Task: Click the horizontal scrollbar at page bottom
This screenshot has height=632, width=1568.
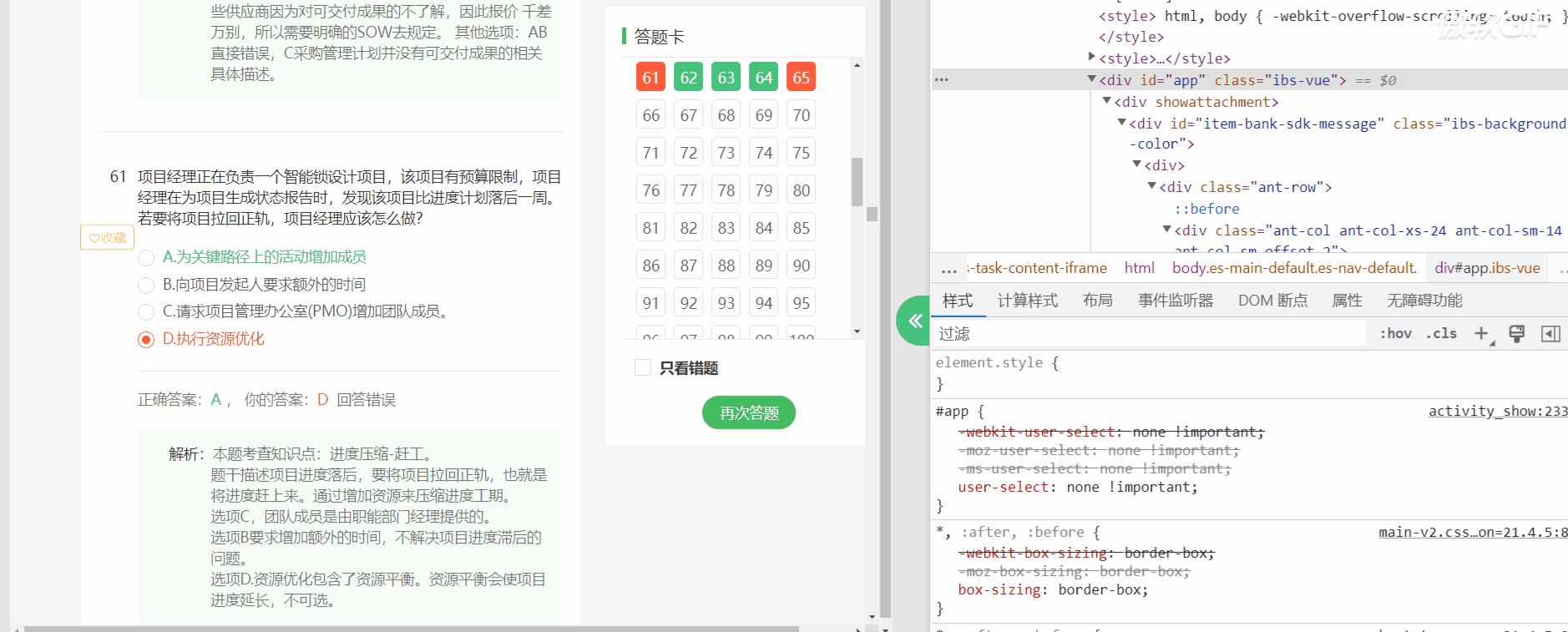Action: [412, 629]
